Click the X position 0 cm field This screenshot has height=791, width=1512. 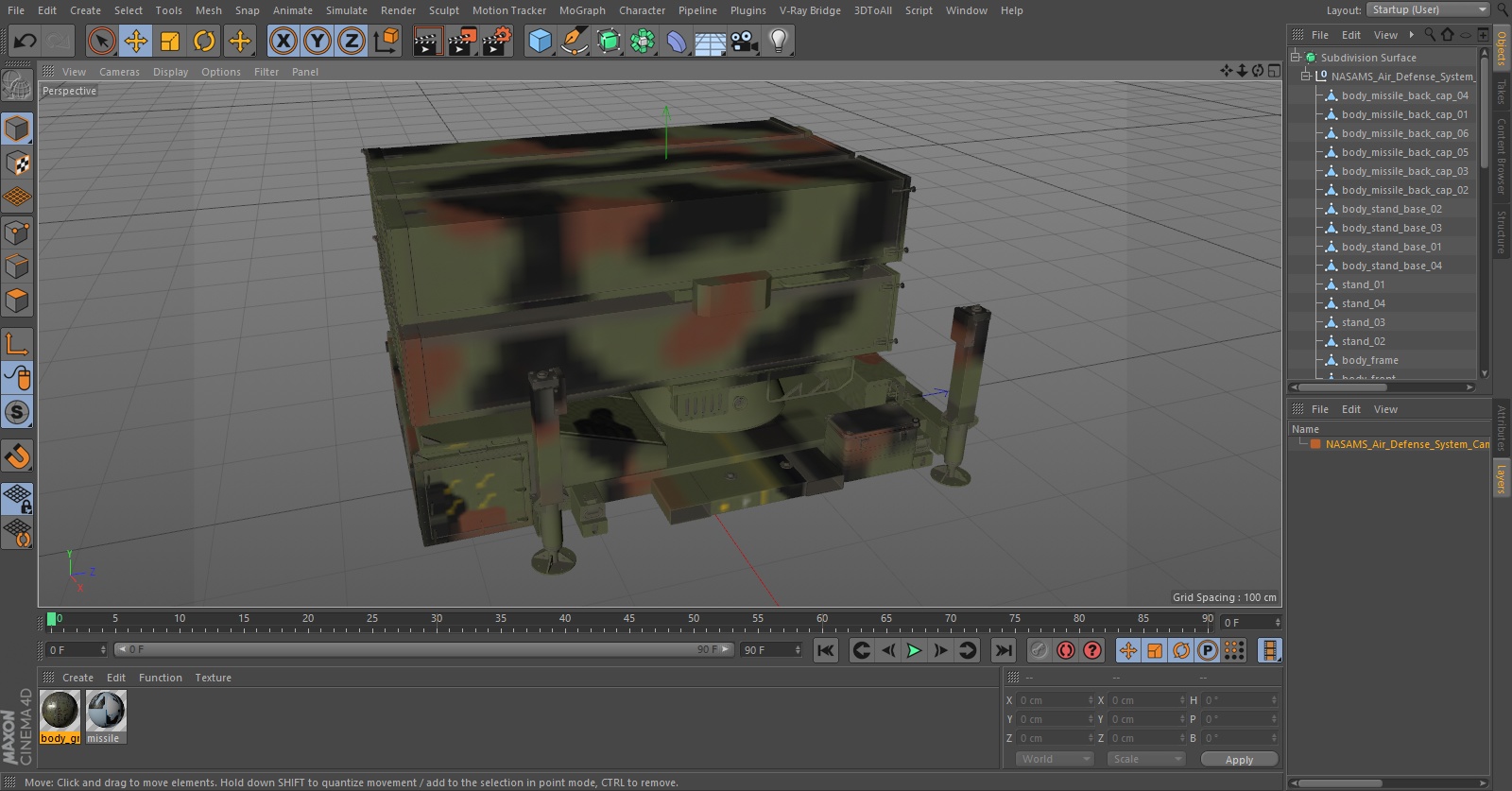point(1054,700)
